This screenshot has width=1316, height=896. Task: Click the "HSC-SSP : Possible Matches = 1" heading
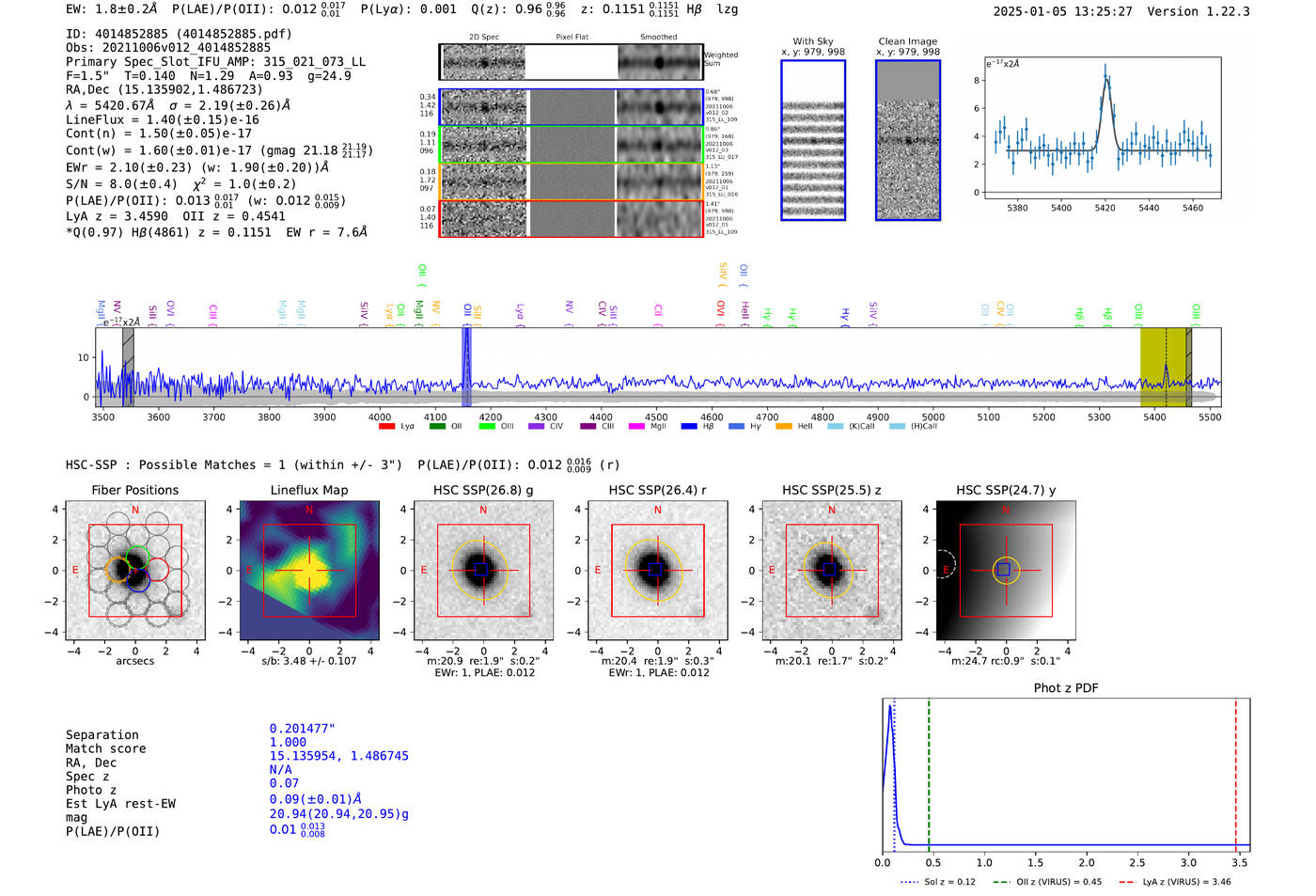click(x=176, y=465)
